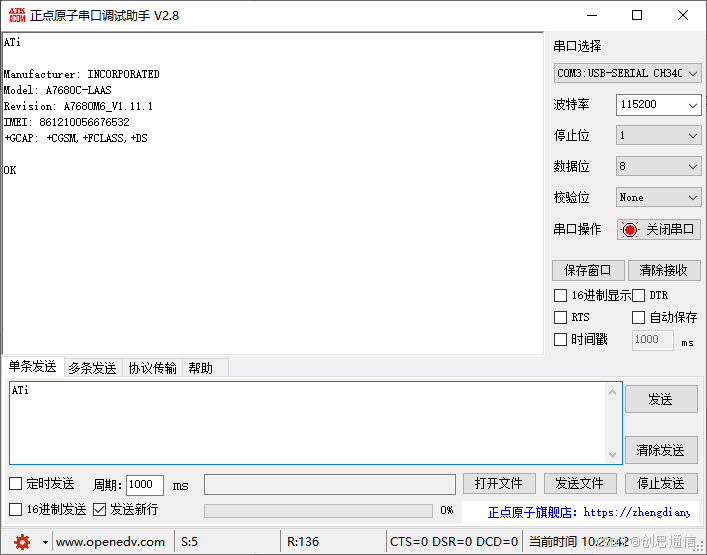Click the IMEI line in receive area
707x555 pixels.
point(67,122)
